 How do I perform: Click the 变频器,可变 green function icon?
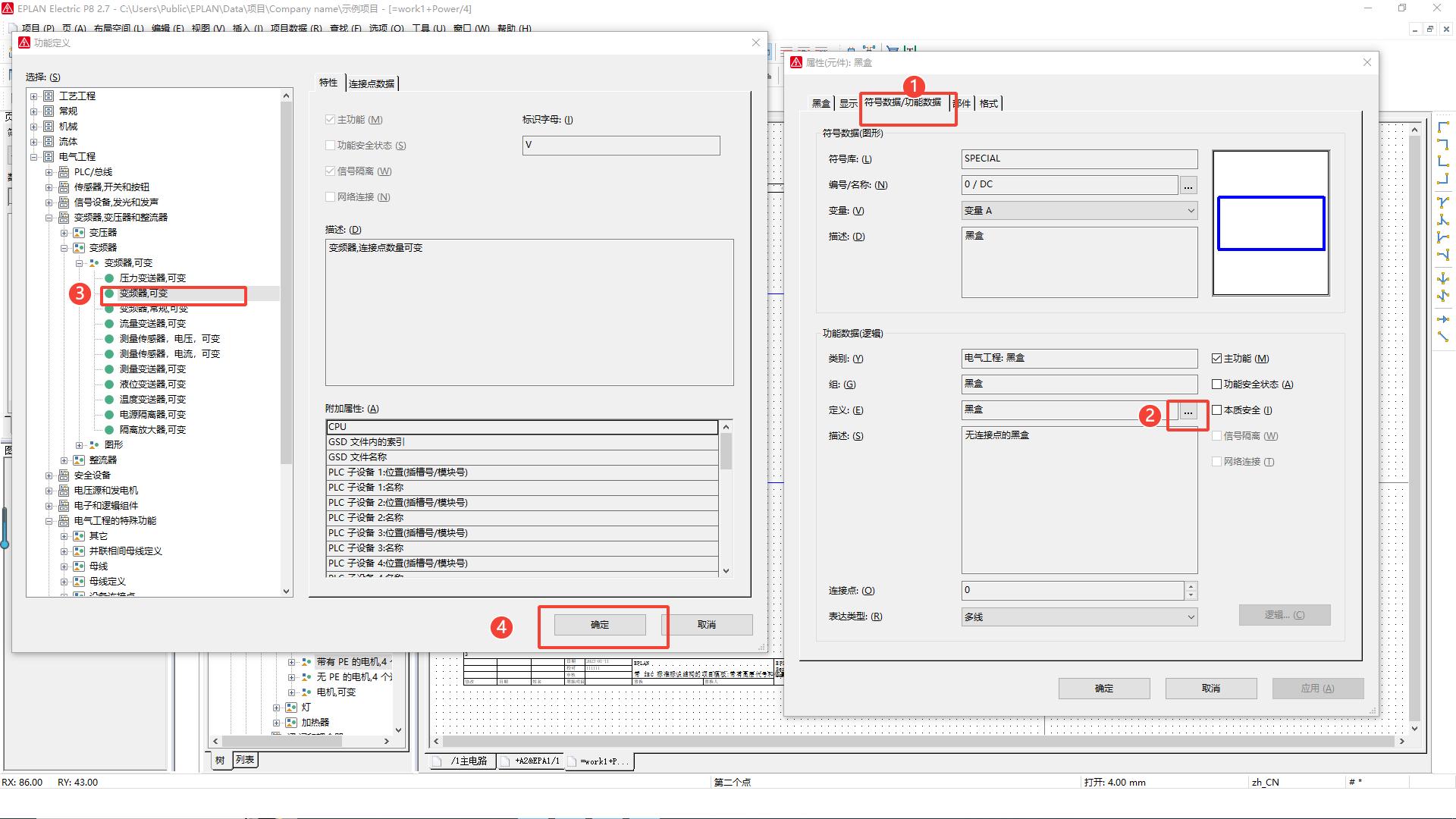click(109, 293)
